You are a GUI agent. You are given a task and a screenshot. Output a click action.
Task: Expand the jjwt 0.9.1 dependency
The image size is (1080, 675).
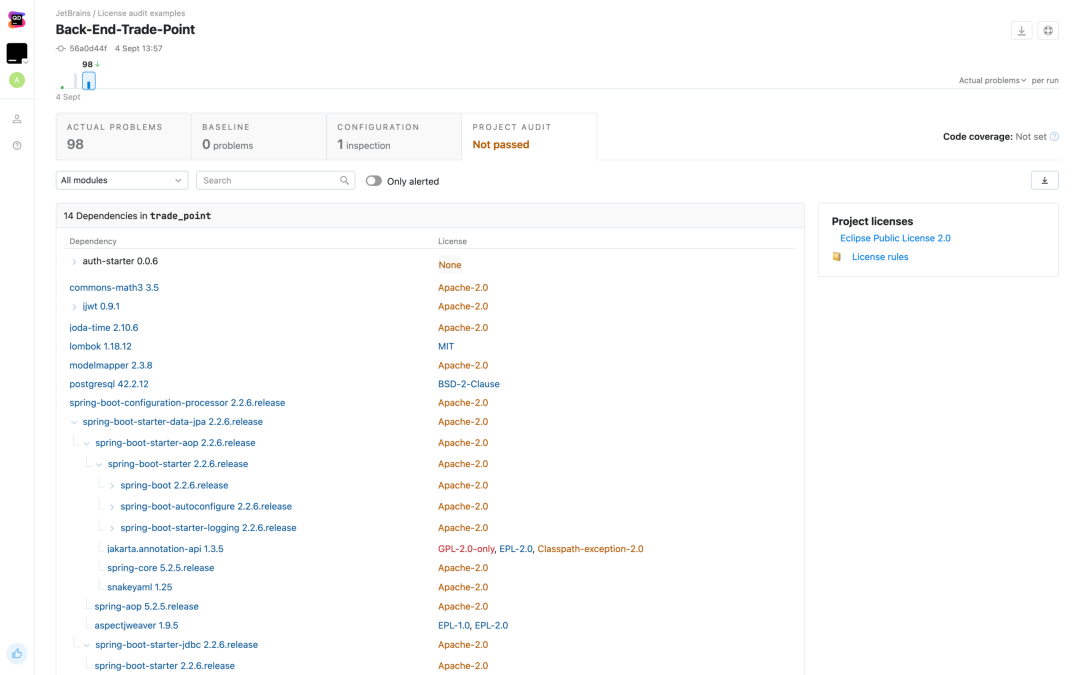pyautogui.click(x=74, y=307)
